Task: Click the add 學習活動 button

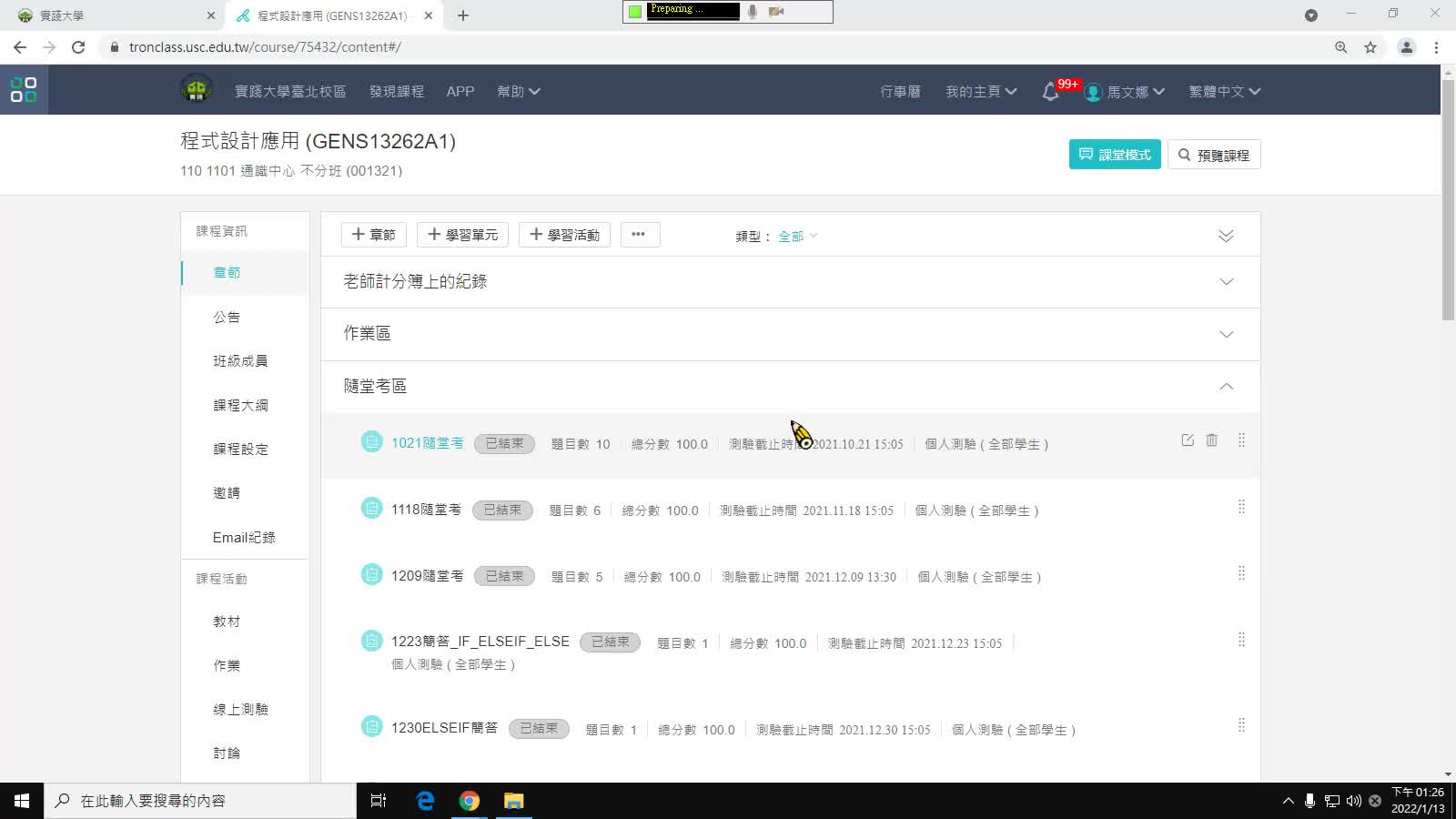Action: coord(564,235)
